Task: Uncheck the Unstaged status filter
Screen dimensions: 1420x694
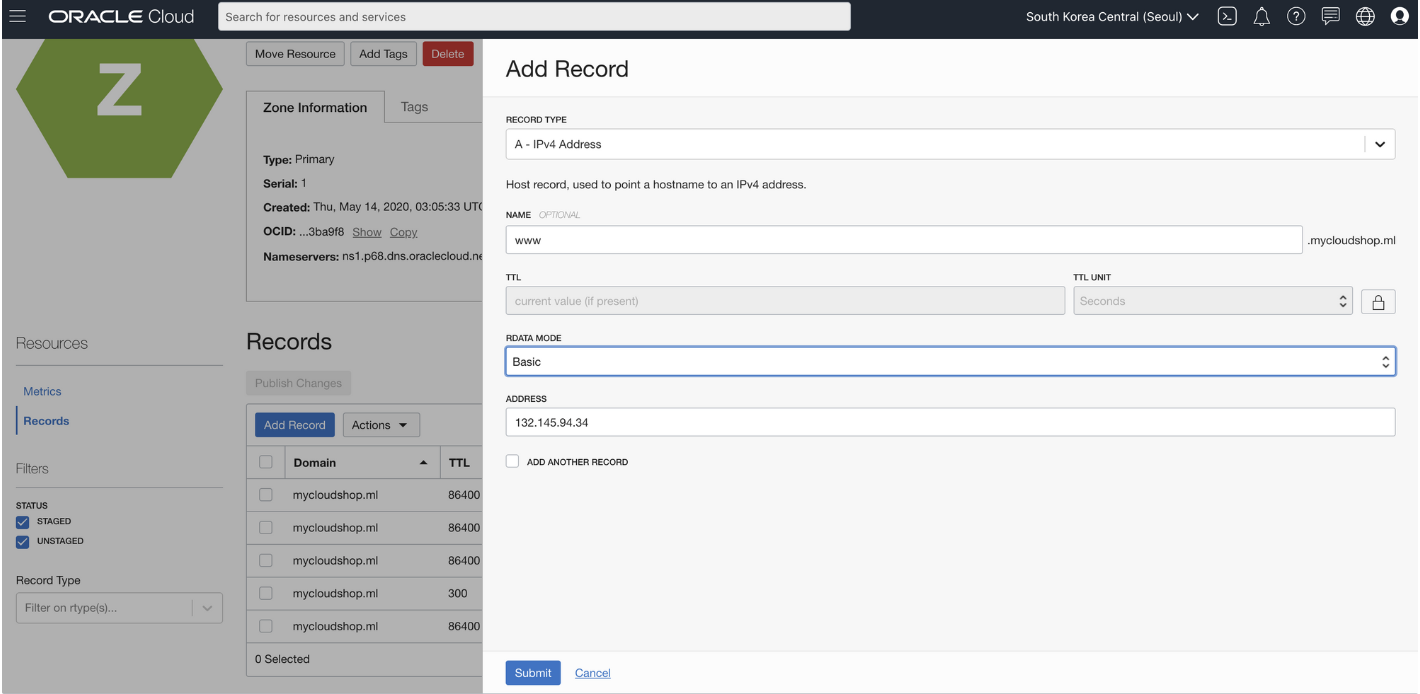Action: click(23, 542)
